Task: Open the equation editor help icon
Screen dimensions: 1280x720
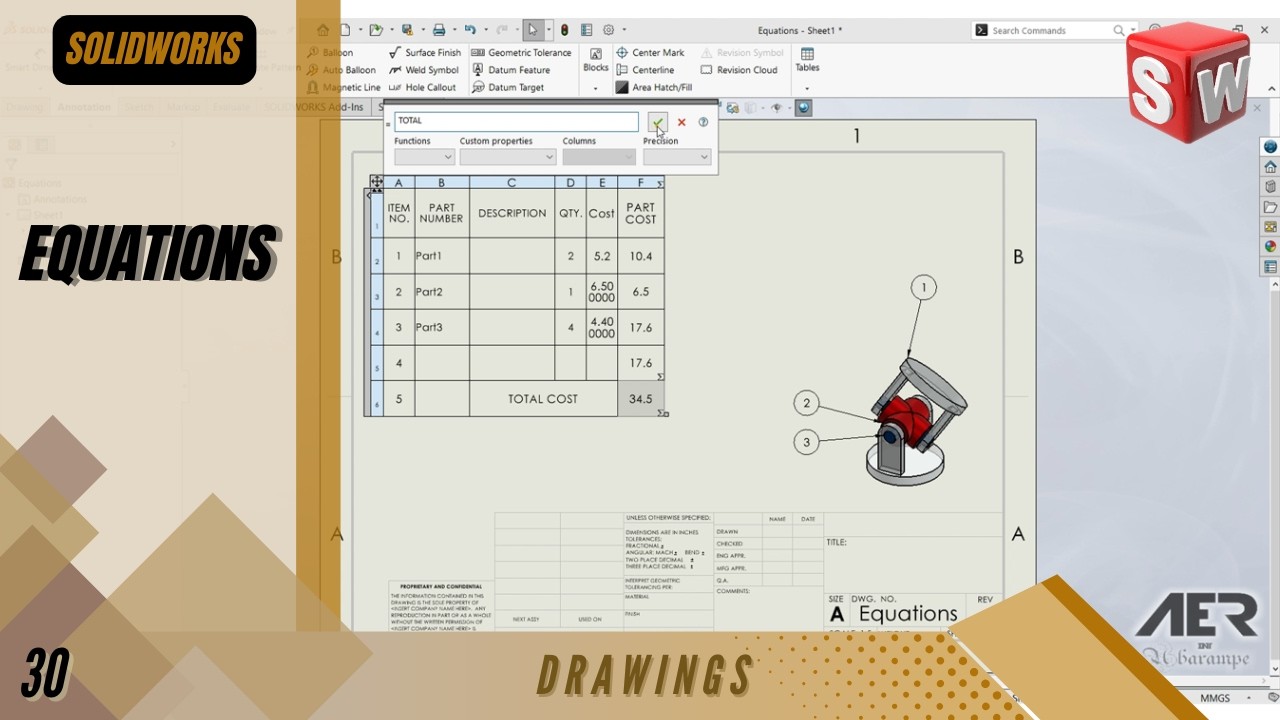Action: coord(703,122)
